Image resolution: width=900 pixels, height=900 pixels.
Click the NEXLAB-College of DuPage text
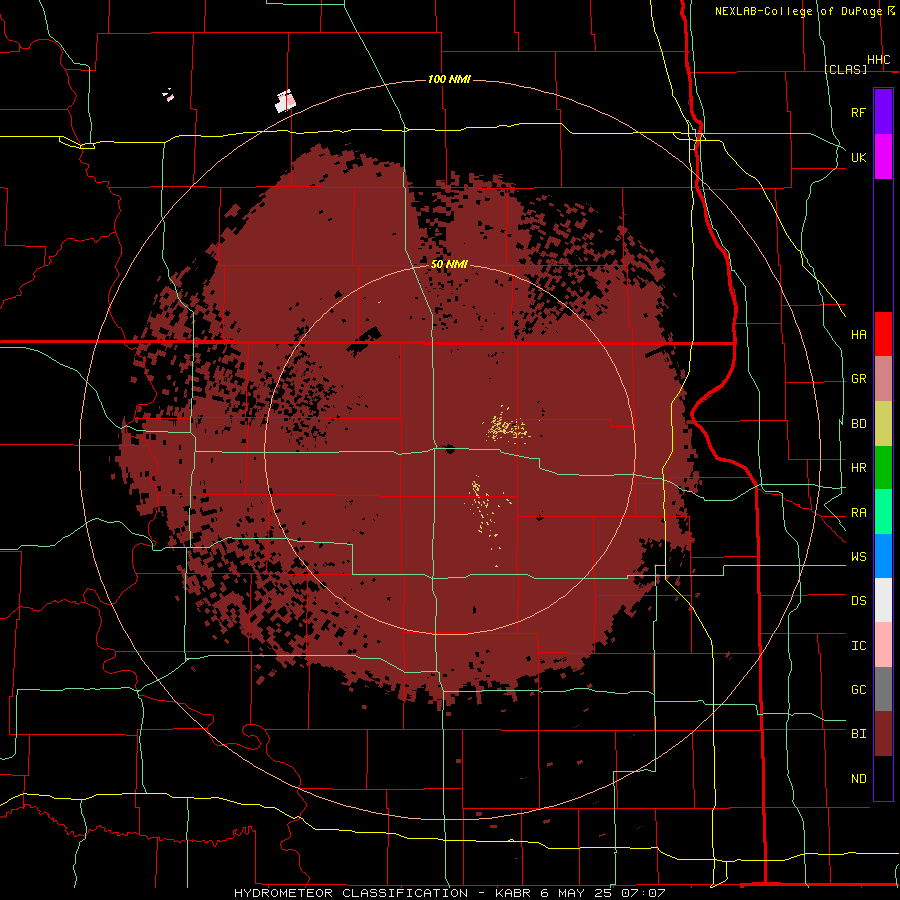798,11
